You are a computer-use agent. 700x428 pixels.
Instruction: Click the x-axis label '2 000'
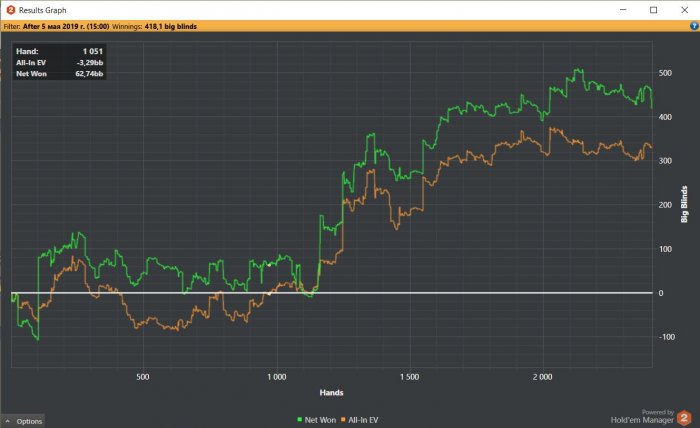pyautogui.click(x=542, y=377)
